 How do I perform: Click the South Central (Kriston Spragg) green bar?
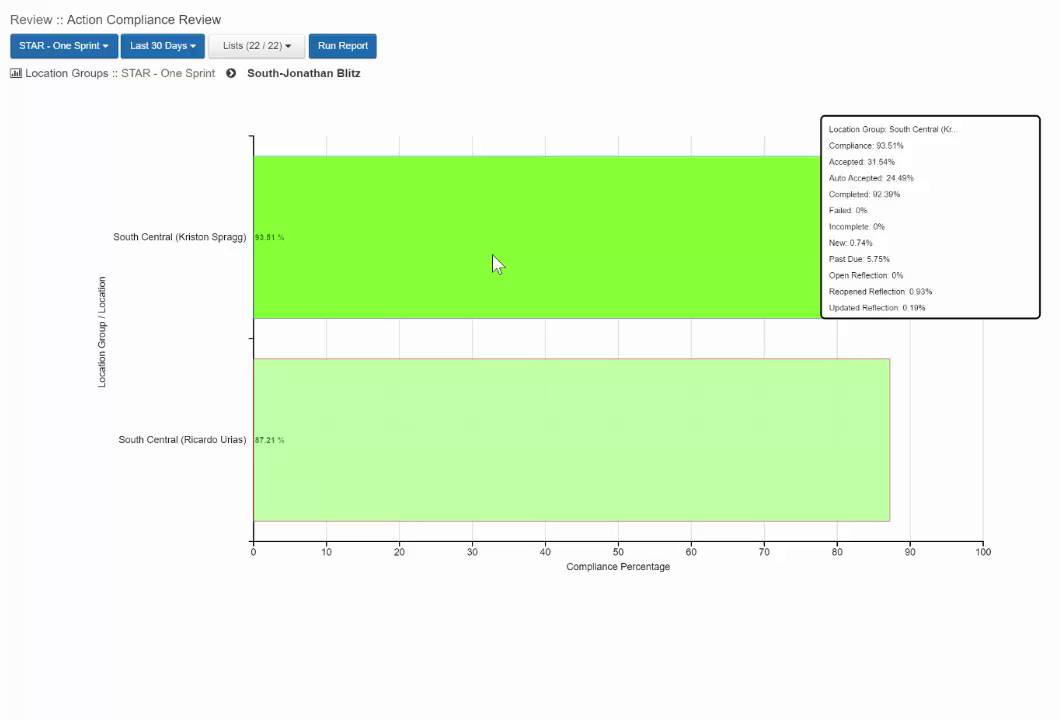point(537,237)
